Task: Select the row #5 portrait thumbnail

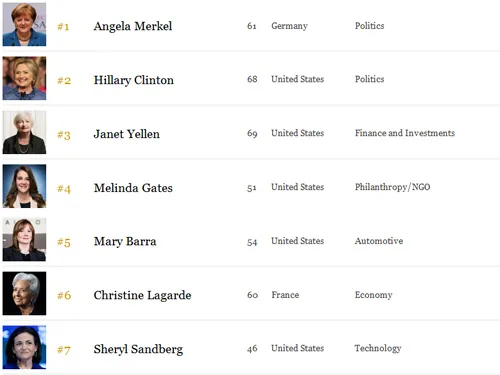Action: pos(24,240)
